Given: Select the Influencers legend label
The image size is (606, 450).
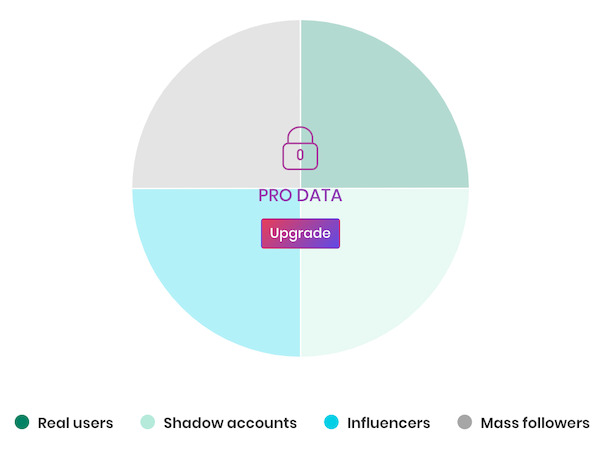Looking at the screenshot, I should (x=388, y=423).
